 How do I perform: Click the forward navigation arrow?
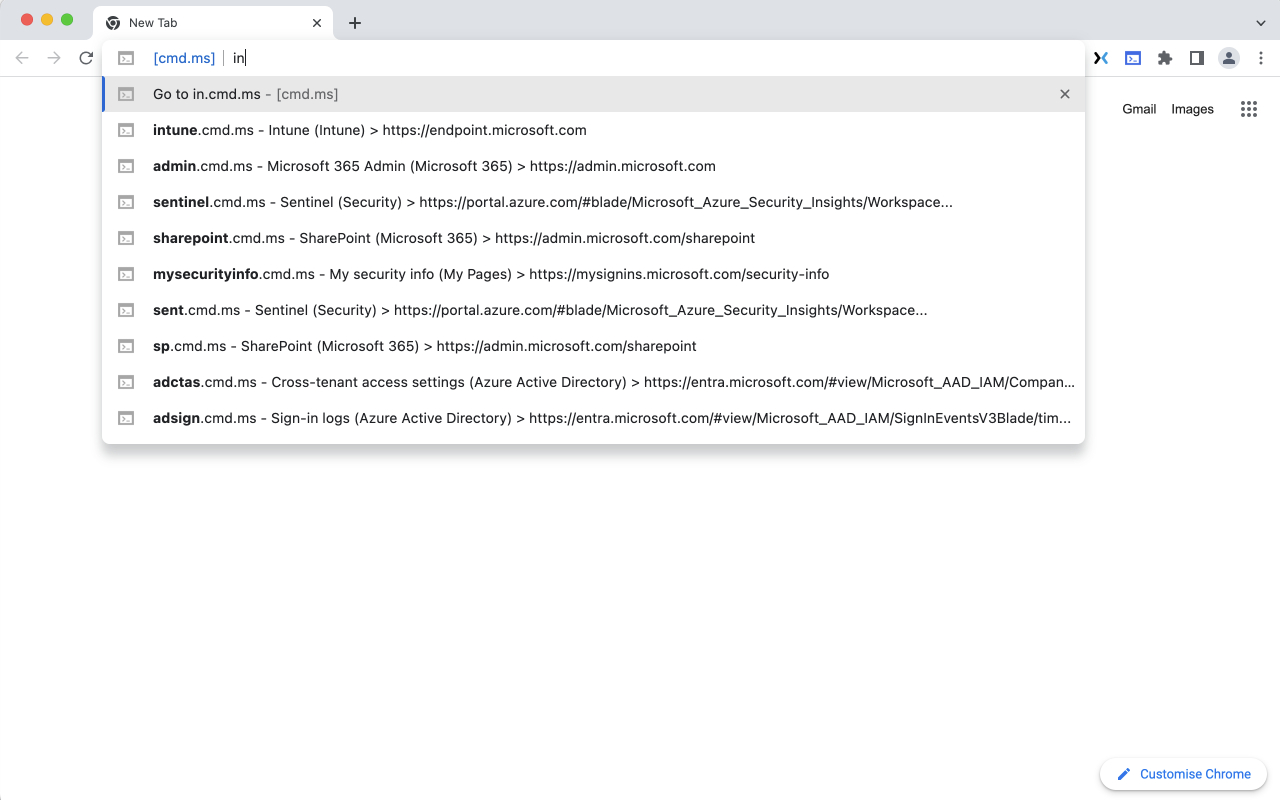point(54,58)
